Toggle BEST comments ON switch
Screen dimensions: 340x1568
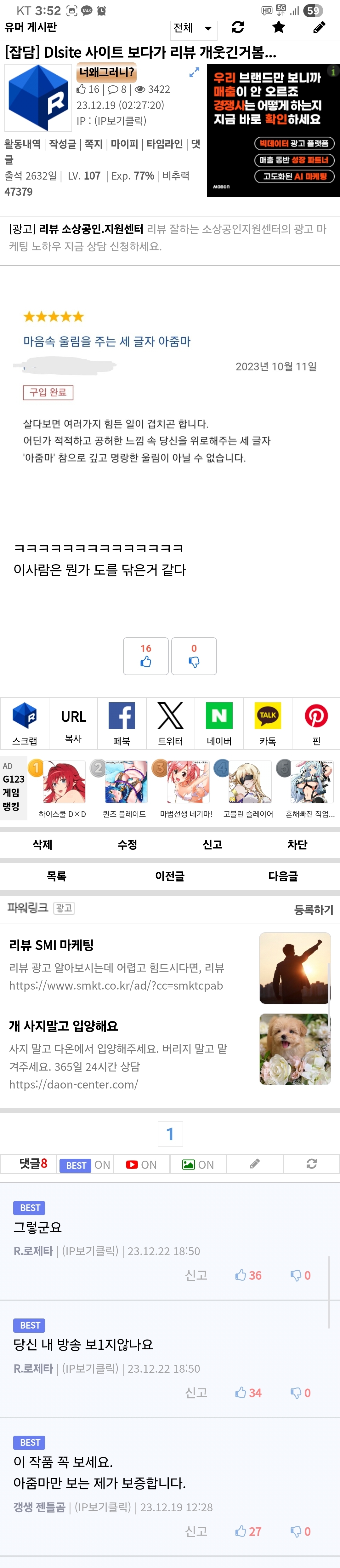click(x=85, y=1164)
